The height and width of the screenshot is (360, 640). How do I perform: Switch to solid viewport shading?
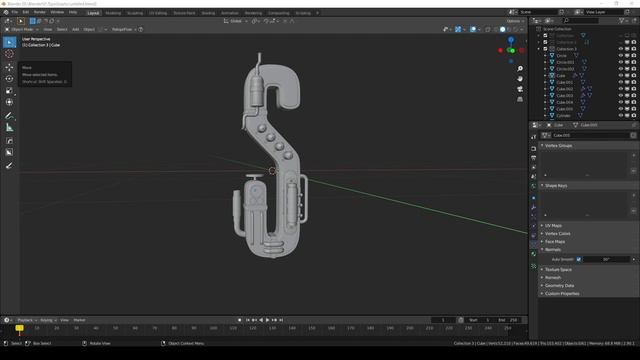point(502,29)
